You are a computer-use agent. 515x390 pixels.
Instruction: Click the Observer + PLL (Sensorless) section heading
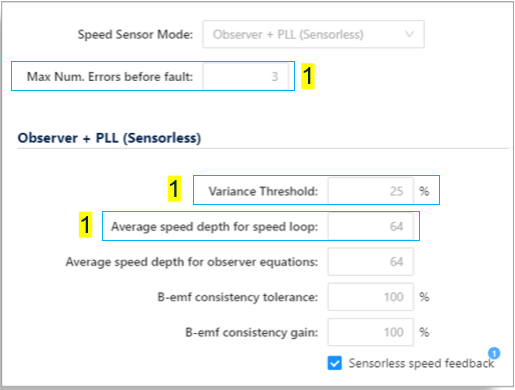point(109,138)
